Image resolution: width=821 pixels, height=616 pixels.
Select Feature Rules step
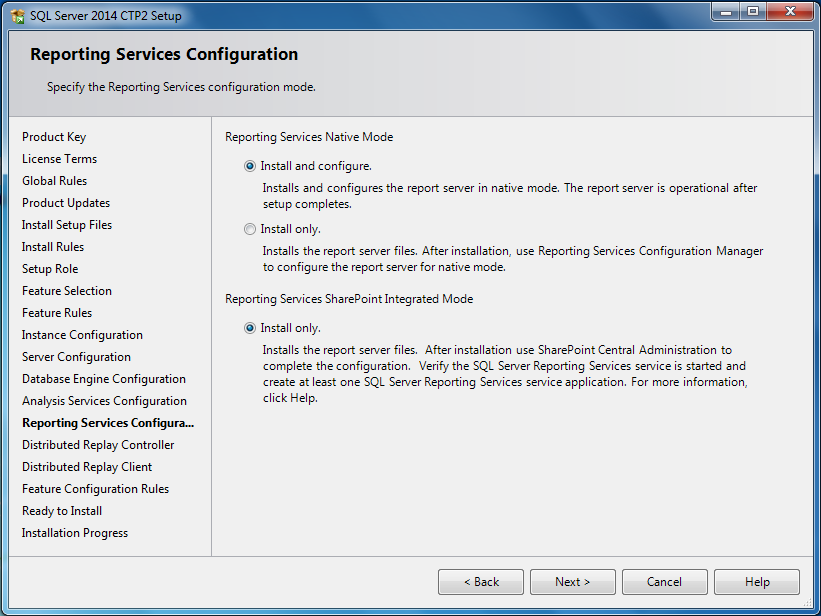click(57, 313)
